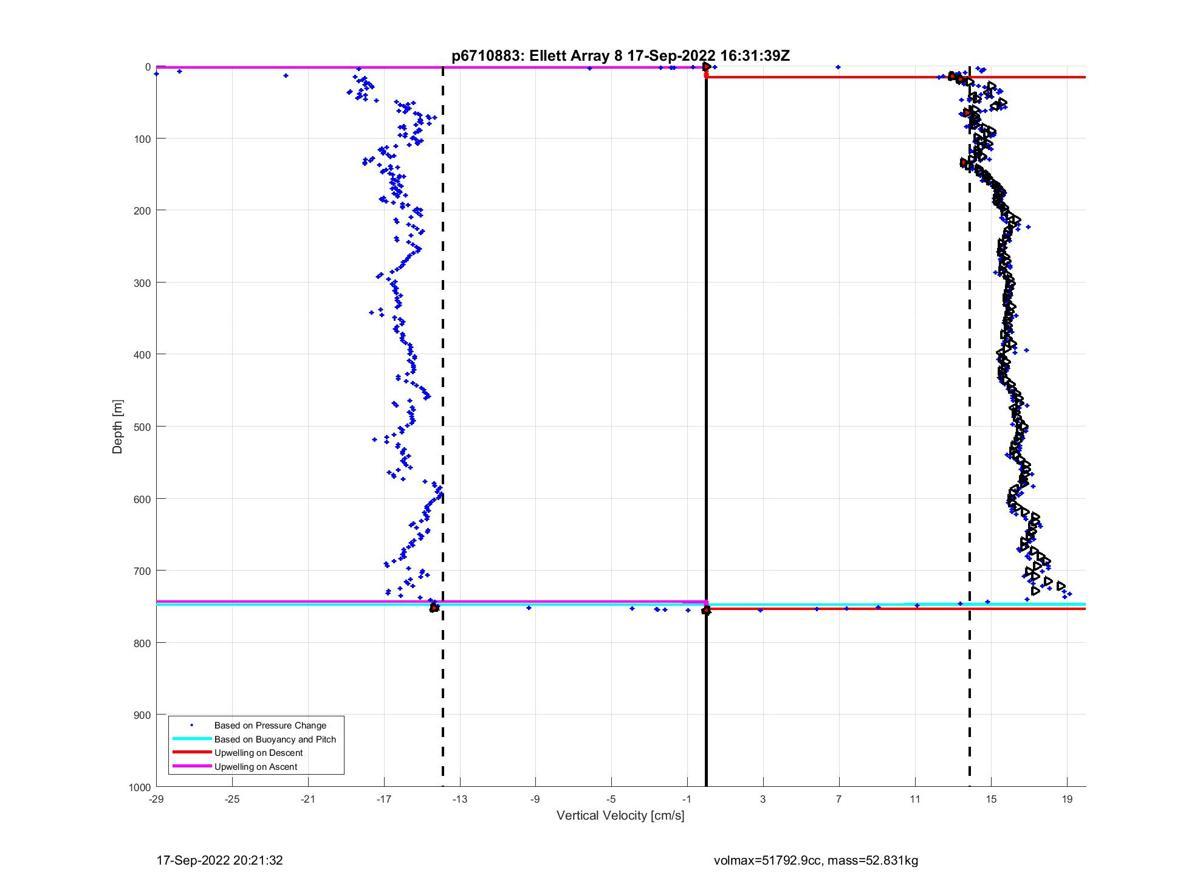
Task: Click the x-axis tick label '3'
Action: [763, 799]
